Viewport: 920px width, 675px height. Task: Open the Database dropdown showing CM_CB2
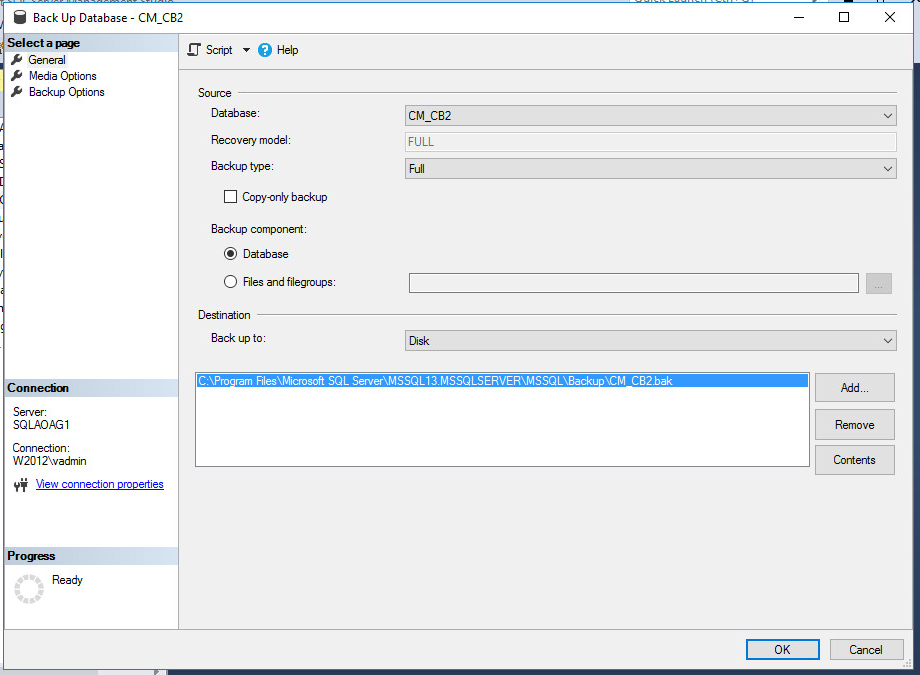(886, 115)
